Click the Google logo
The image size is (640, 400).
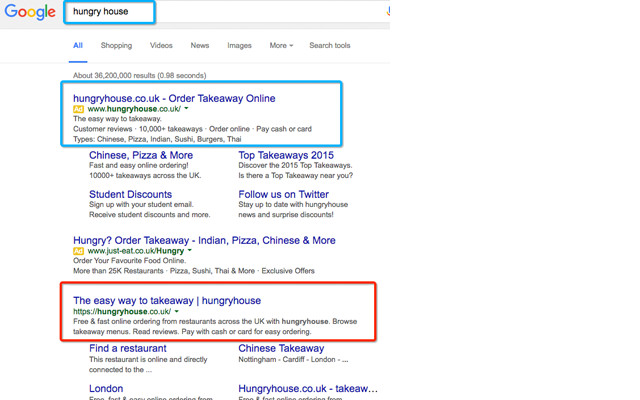(x=30, y=12)
